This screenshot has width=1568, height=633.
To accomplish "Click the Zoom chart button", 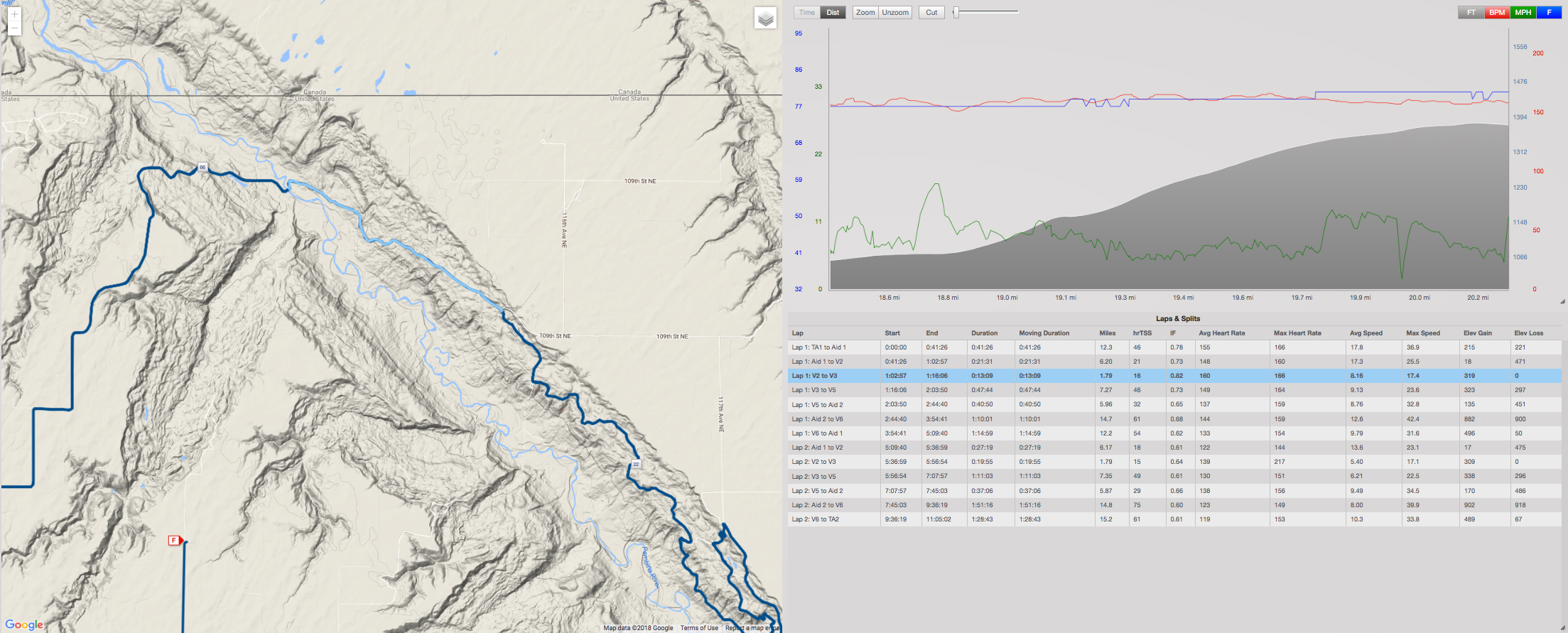I will pos(865,12).
